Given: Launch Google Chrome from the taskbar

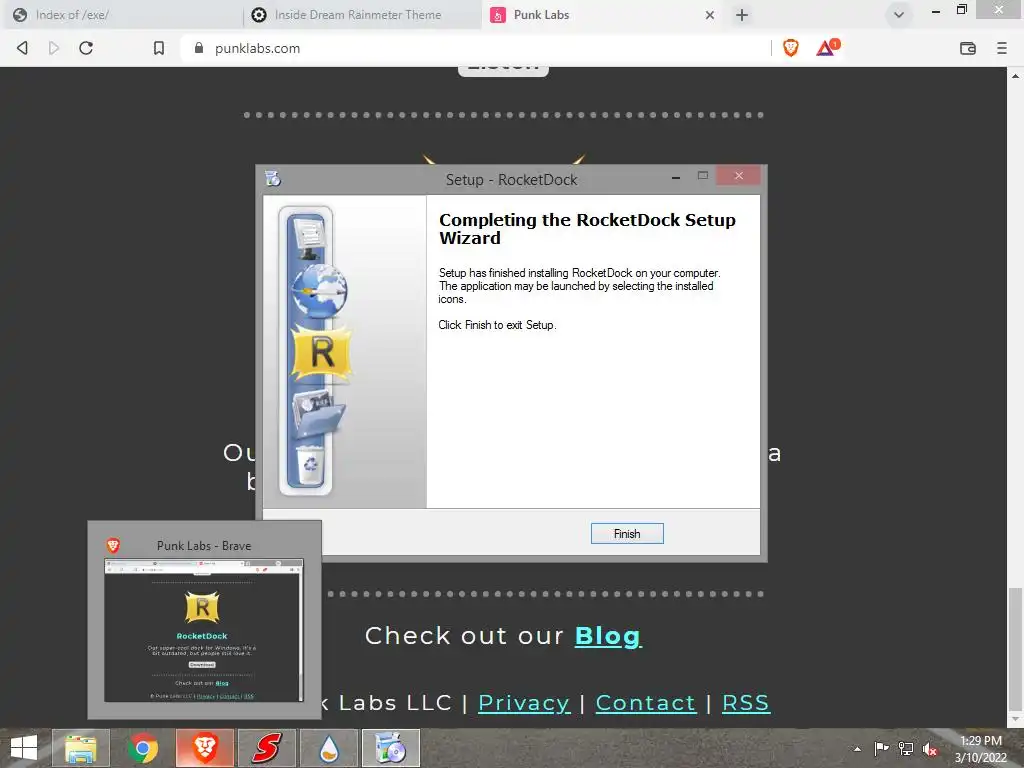Looking at the screenshot, I should pos(143,748).
